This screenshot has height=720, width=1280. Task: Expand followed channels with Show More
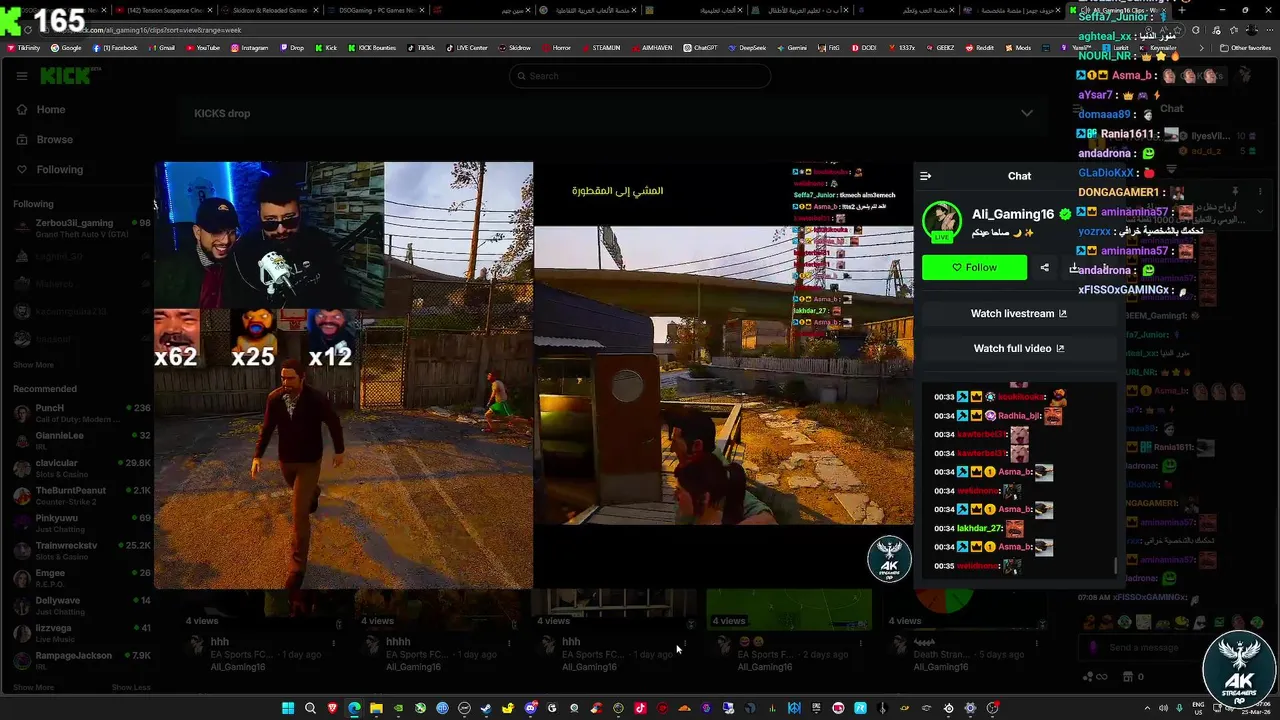pos(33,365)
